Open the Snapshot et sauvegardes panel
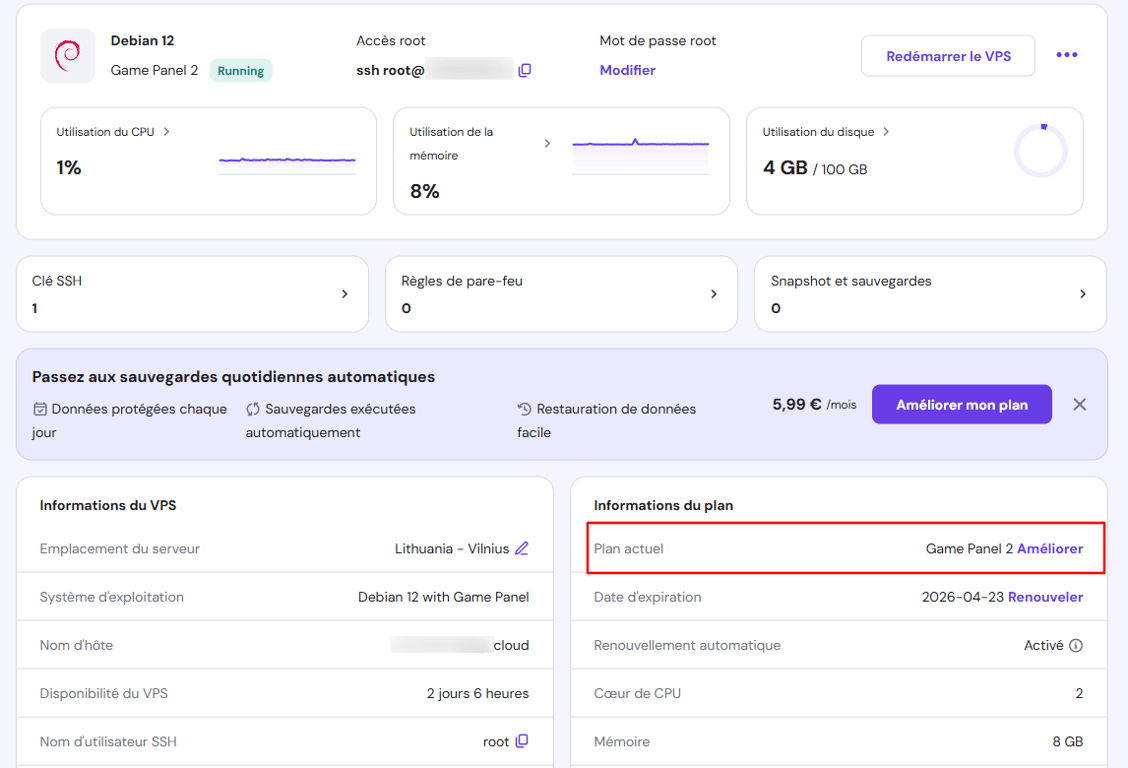This screenshot has height=768, width=1128. pyautogui.click(x=1083, y=294)
